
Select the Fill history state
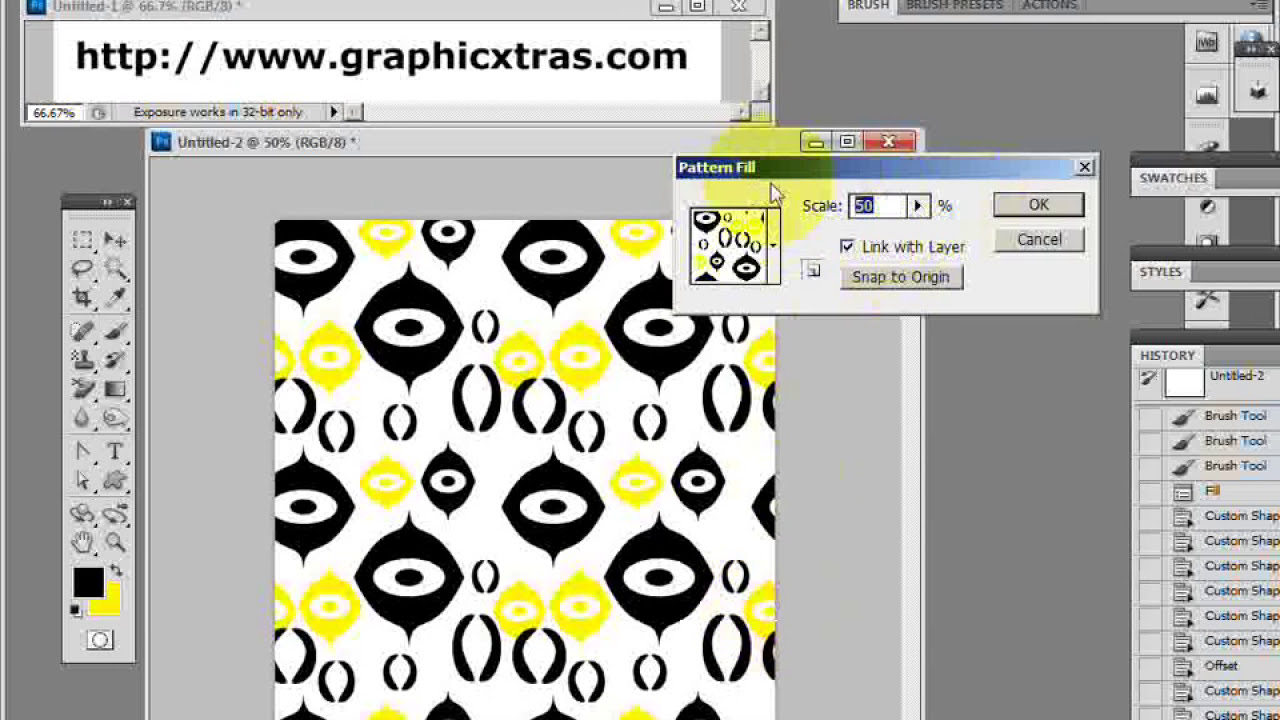tap(1222, 491)
